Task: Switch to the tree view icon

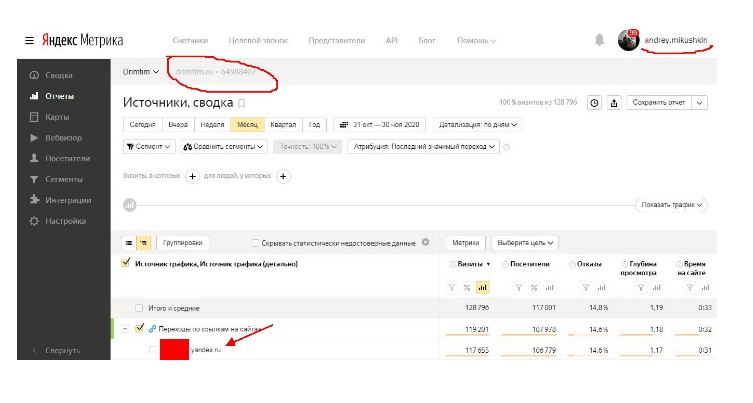Action: pos(144,243)
